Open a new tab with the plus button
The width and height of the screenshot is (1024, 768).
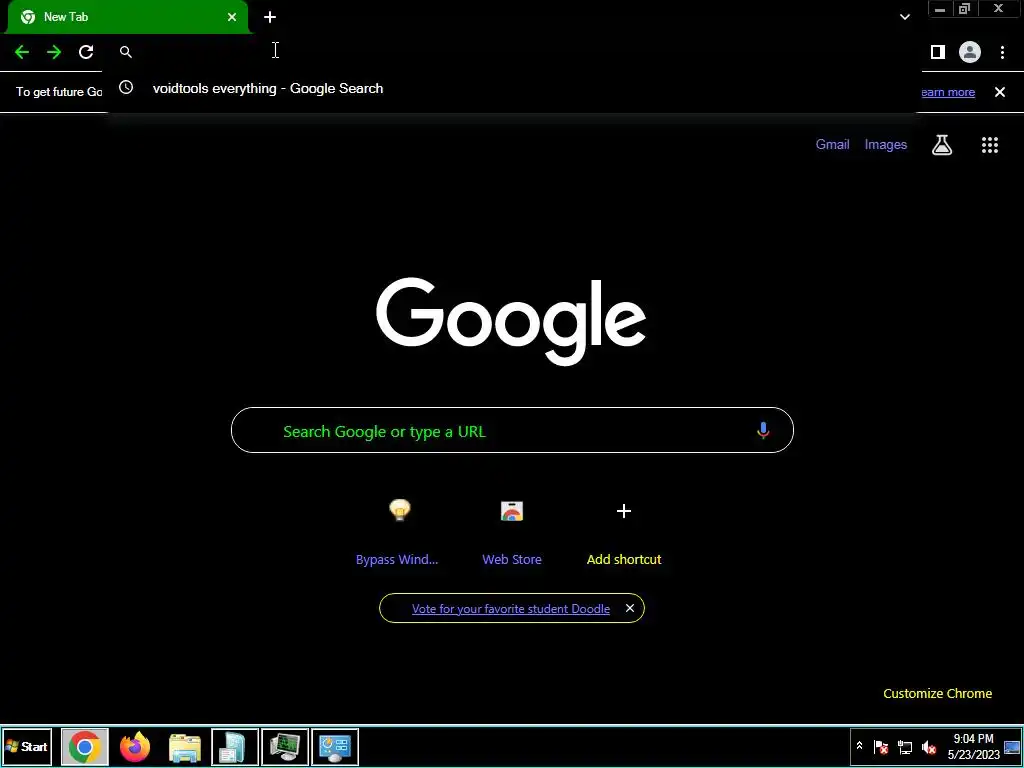point(270,17)
